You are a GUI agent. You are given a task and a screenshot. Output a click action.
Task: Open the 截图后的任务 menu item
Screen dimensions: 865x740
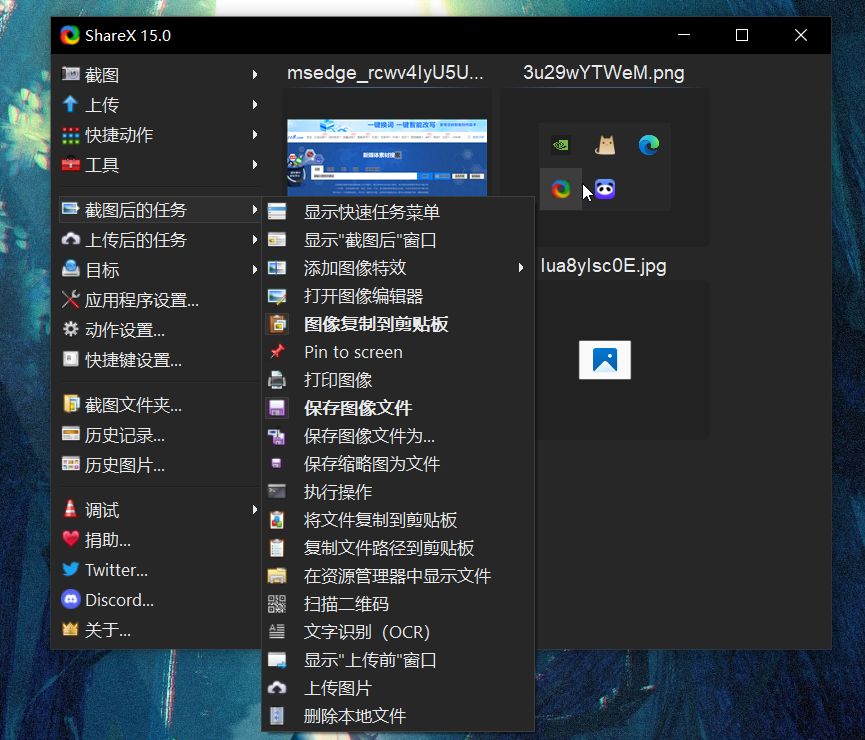pyautogui.click(x=160, y=210)
